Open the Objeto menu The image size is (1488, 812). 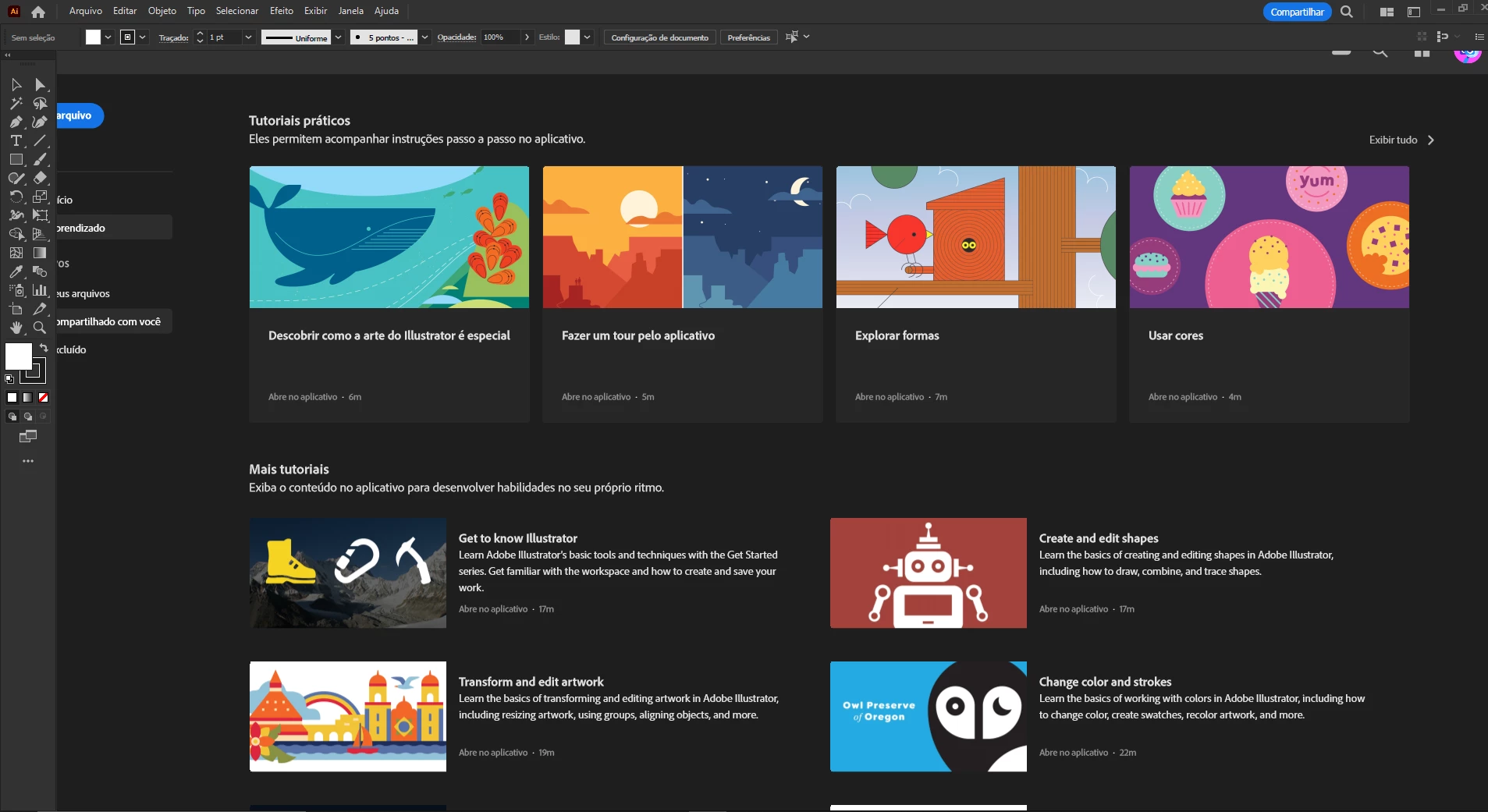tap(162, 11)
